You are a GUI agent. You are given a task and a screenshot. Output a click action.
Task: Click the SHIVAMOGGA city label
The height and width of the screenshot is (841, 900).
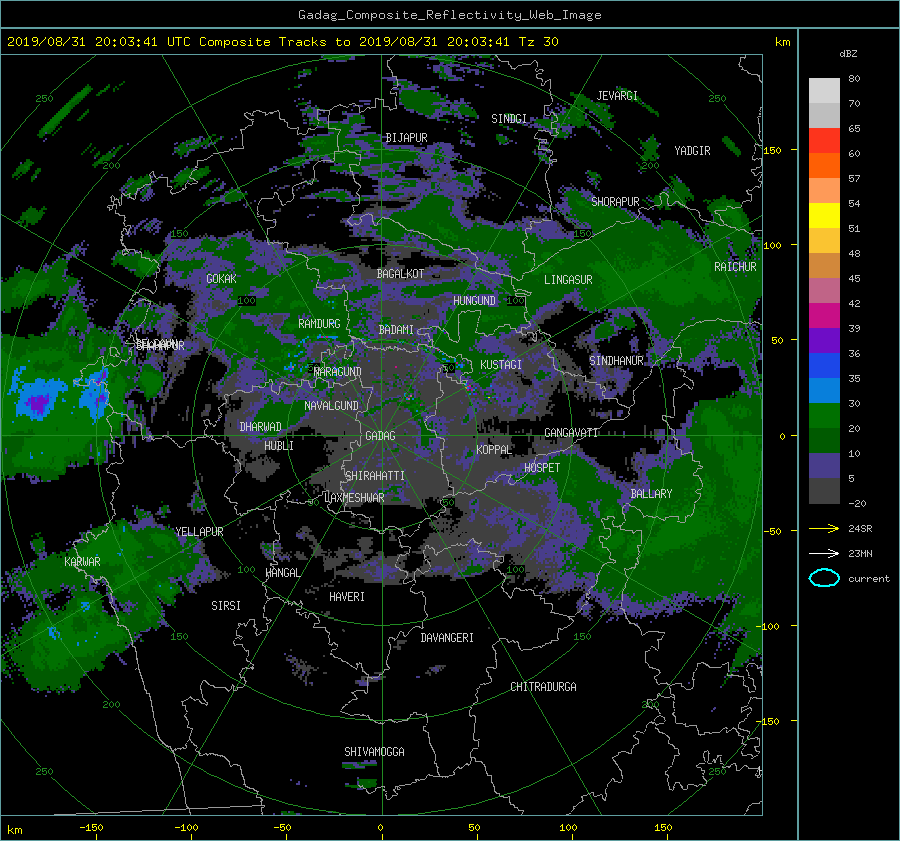(x=374, y=752)
